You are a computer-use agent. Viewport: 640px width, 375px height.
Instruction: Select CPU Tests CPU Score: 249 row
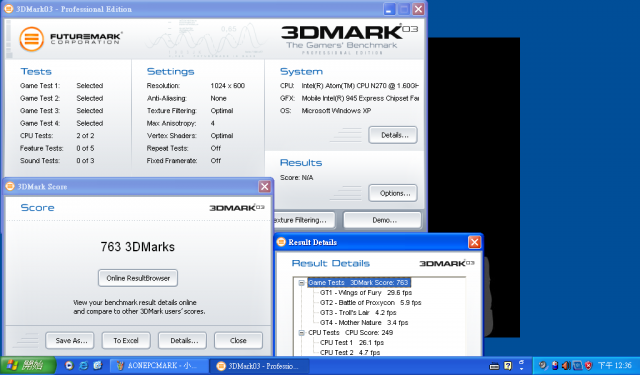tap(350, 333)
